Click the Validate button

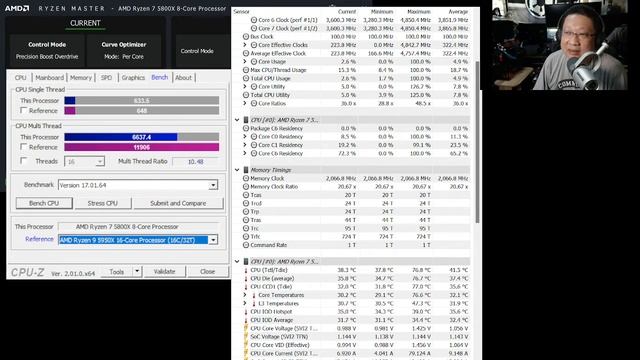pyautogui.click(x=164, y=271)
